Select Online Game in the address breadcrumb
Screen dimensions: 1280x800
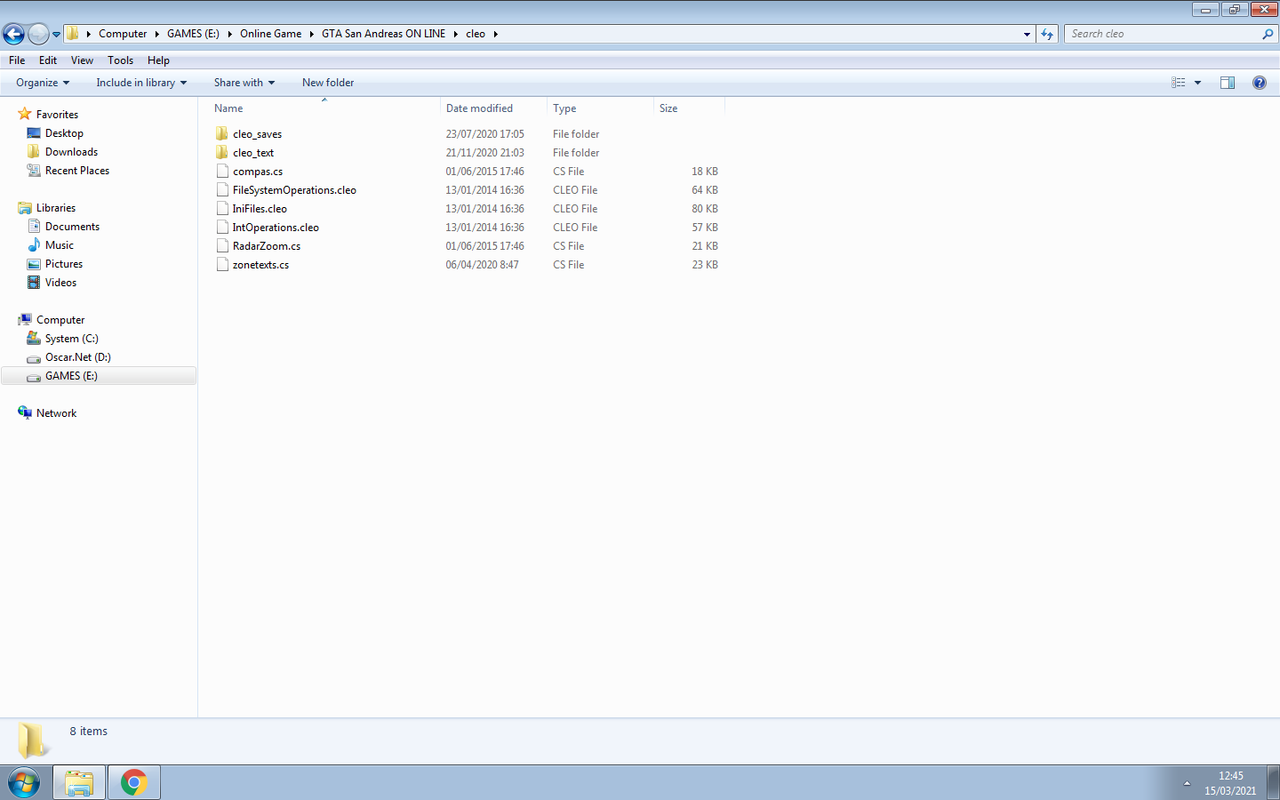(270, 34)
